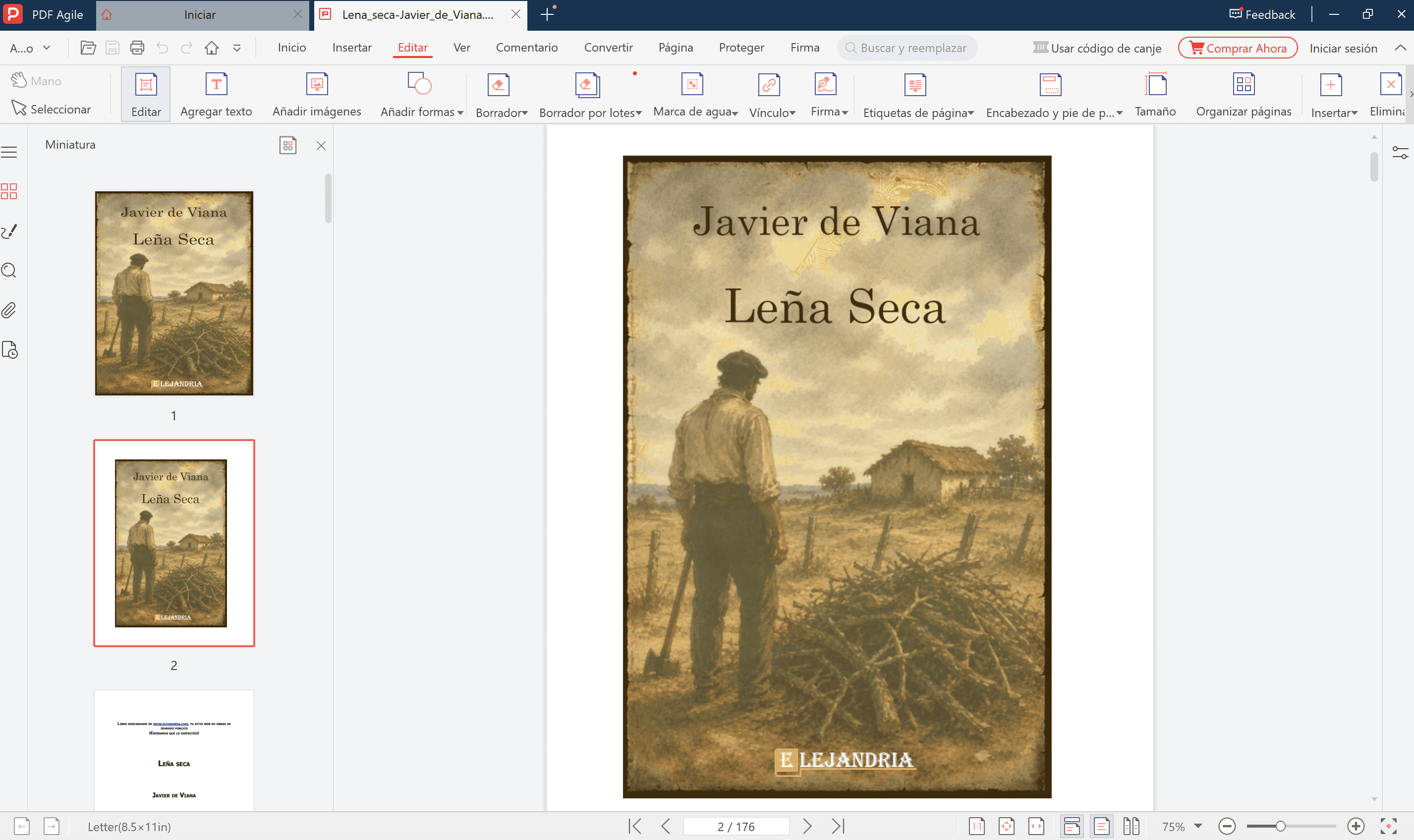This screenshot has width=1414, height=840.
Task: Click the Buscar y reemplazar search field
Action: point(907,48)
